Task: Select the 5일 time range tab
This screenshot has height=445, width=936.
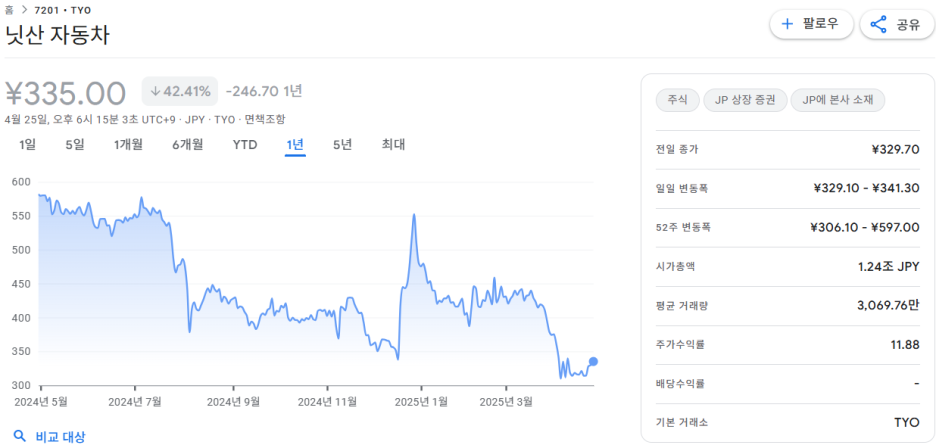Action: click(75, 145)
